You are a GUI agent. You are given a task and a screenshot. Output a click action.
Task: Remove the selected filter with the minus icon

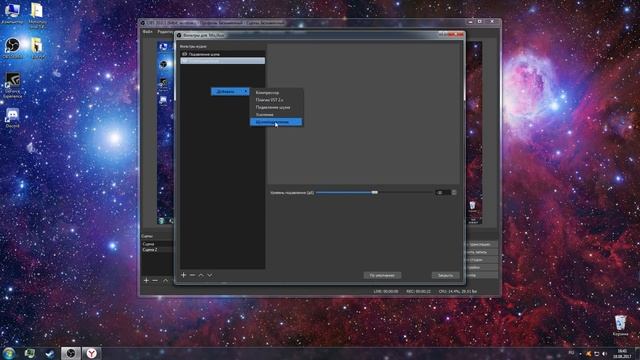[x=192, y=275]
